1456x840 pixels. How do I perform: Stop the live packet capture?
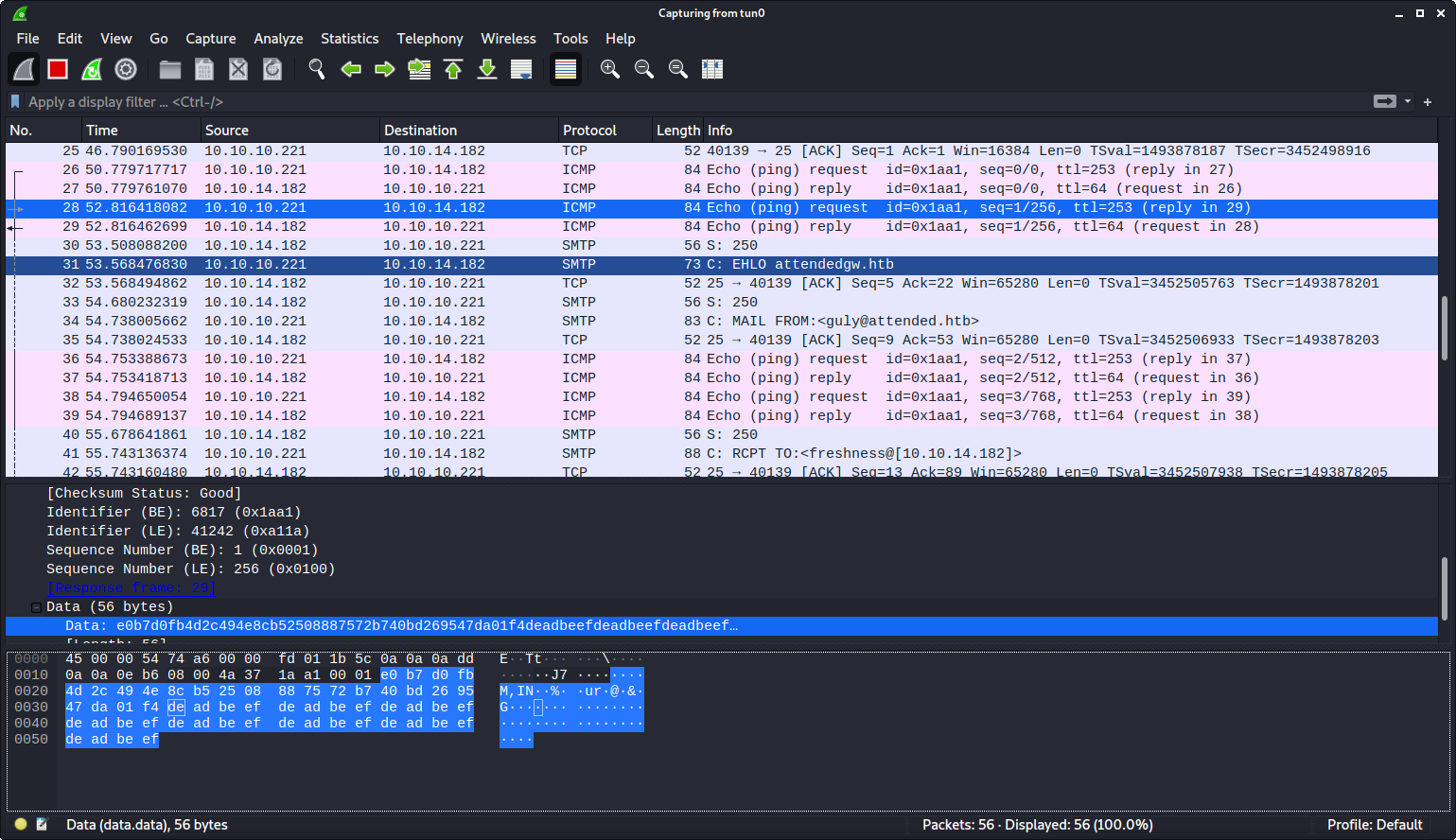click(x=57, y=68)
